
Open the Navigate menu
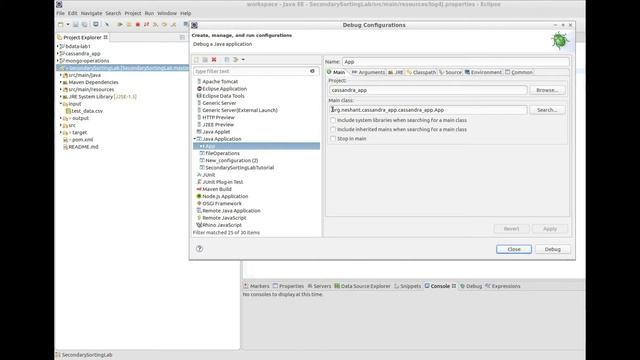point(91,13)
